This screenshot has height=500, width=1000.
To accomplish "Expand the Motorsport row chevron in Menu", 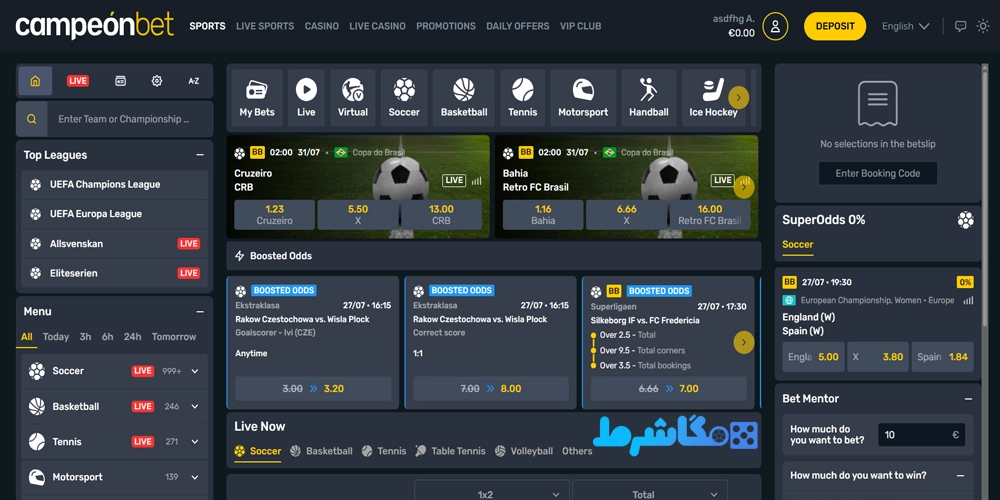I will [x=195, y=477].
